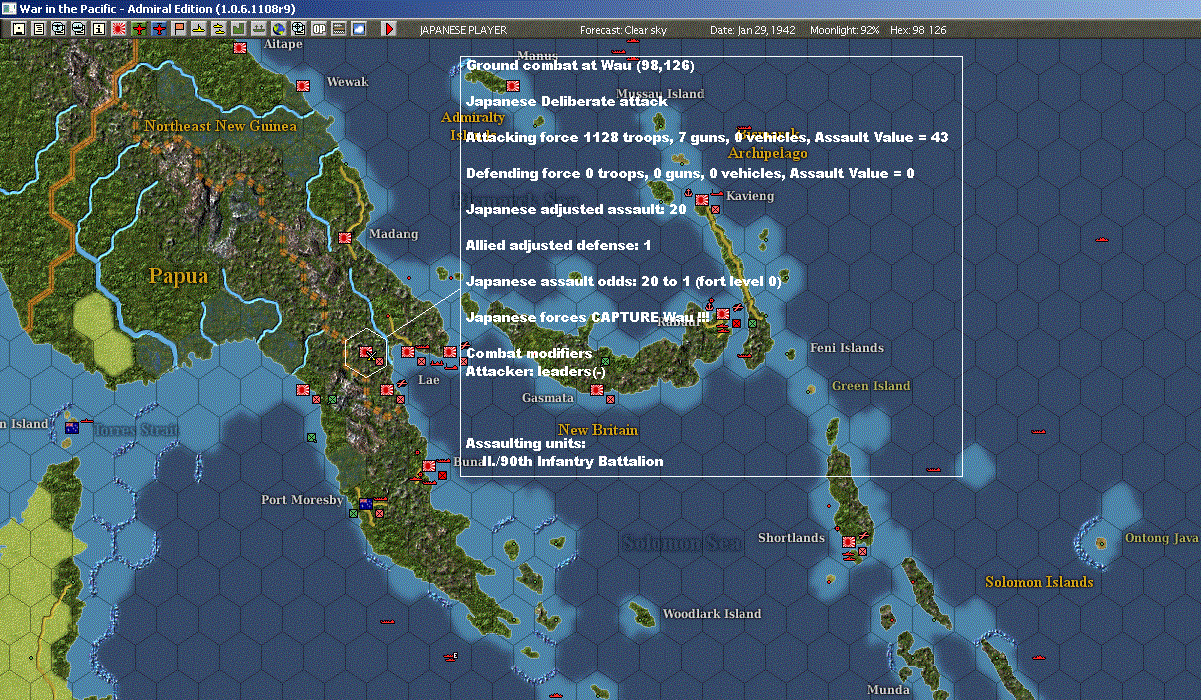Click the orange flag toolbar icon
This screenshot has height=700, width=1201.
(x=179, y=29)
